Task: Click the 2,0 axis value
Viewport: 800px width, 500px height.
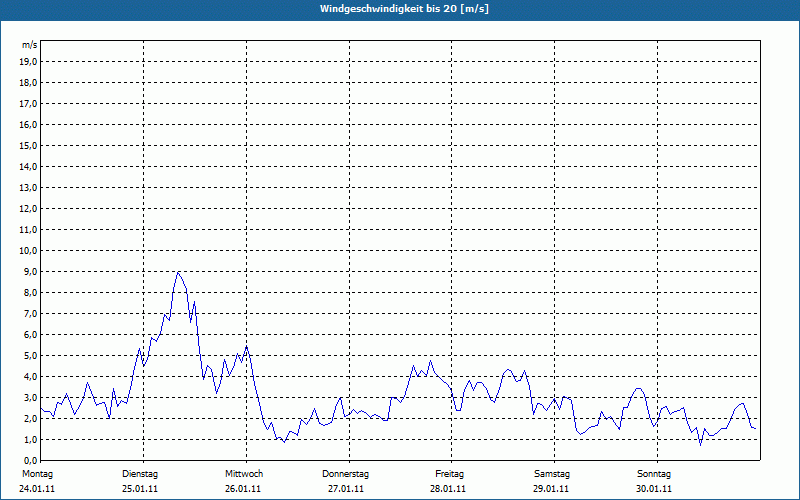Action: click(x=30, y=419)
